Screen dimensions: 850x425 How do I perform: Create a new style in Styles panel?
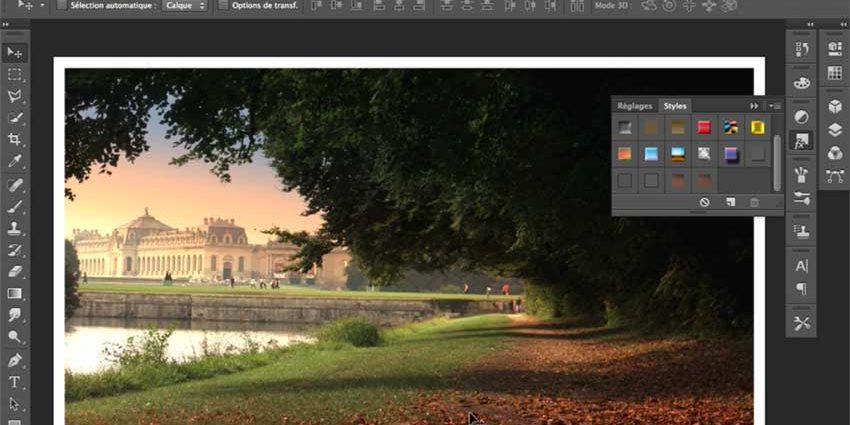[x=730, y=202]
